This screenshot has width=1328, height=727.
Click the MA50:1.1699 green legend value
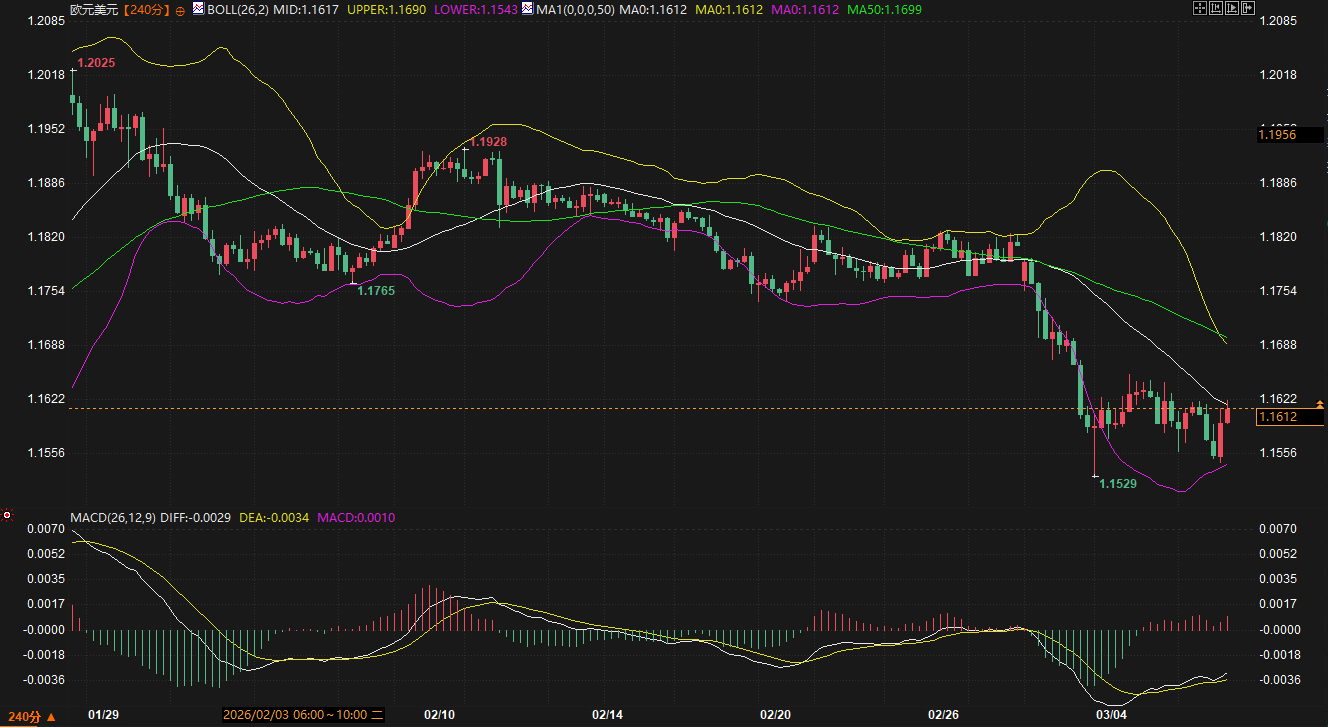click(884, 10)
